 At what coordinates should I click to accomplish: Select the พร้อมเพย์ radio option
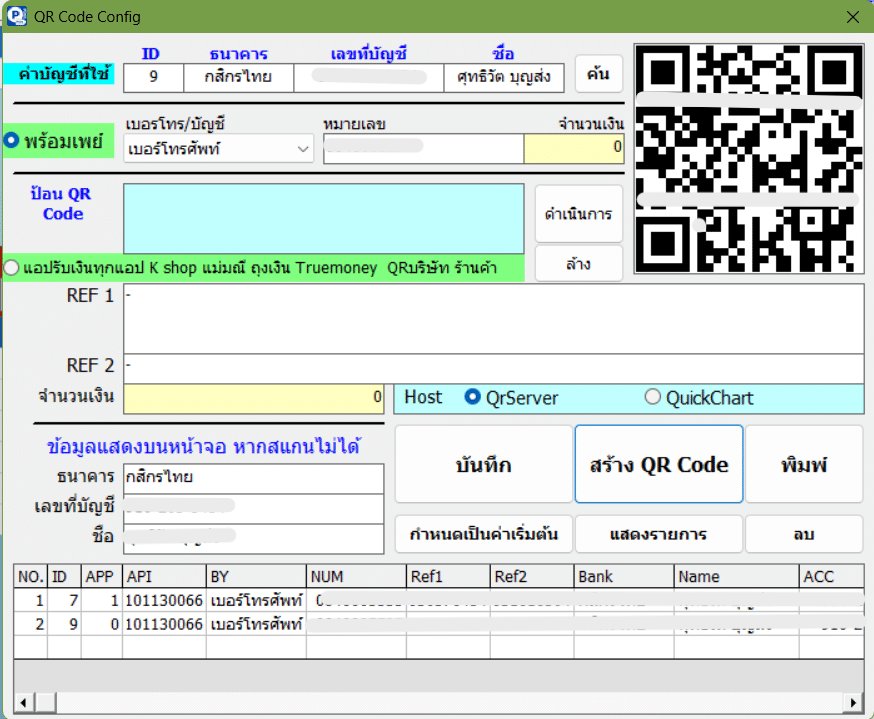coord(11,142)
